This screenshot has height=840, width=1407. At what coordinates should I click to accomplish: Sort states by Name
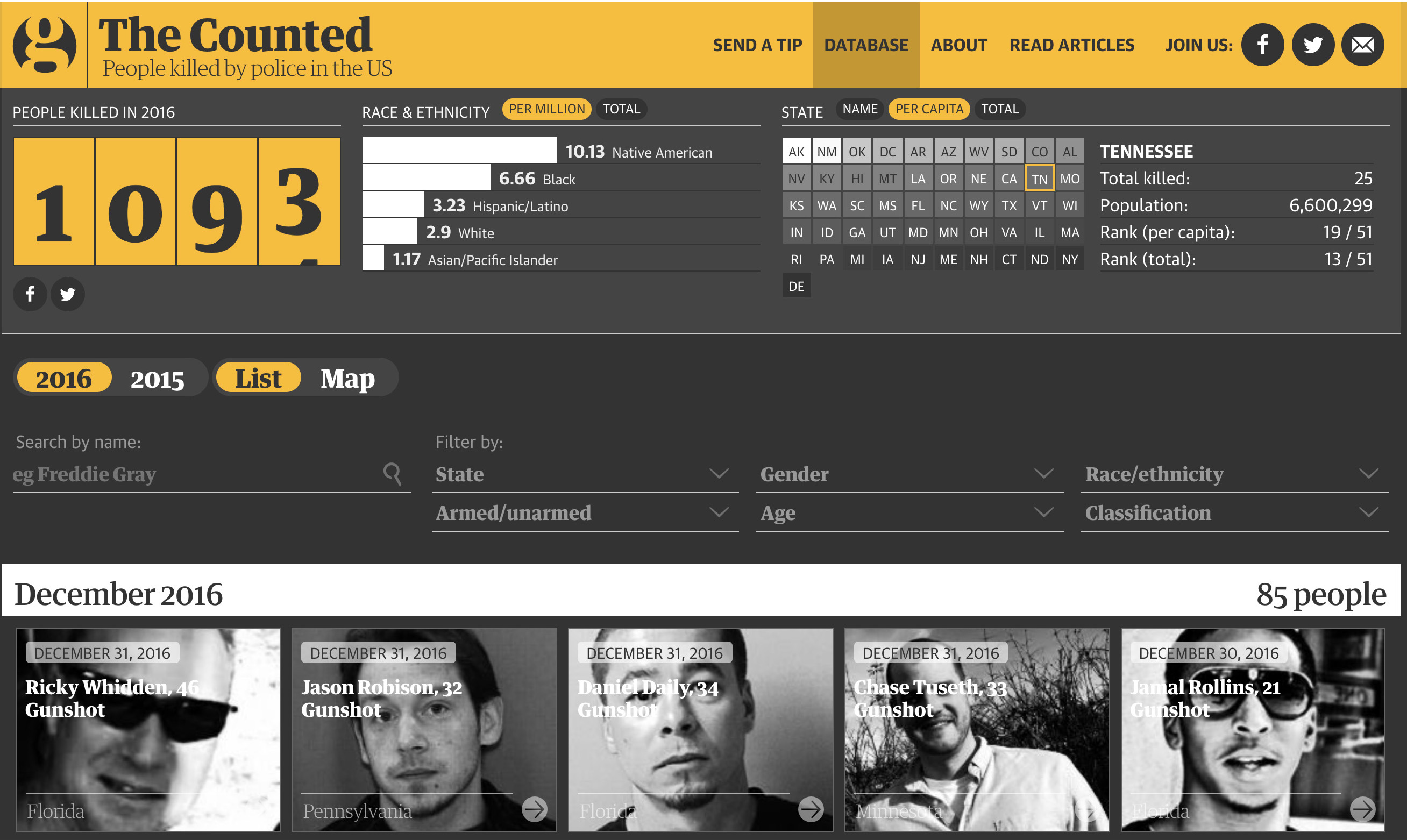(859, 109)
